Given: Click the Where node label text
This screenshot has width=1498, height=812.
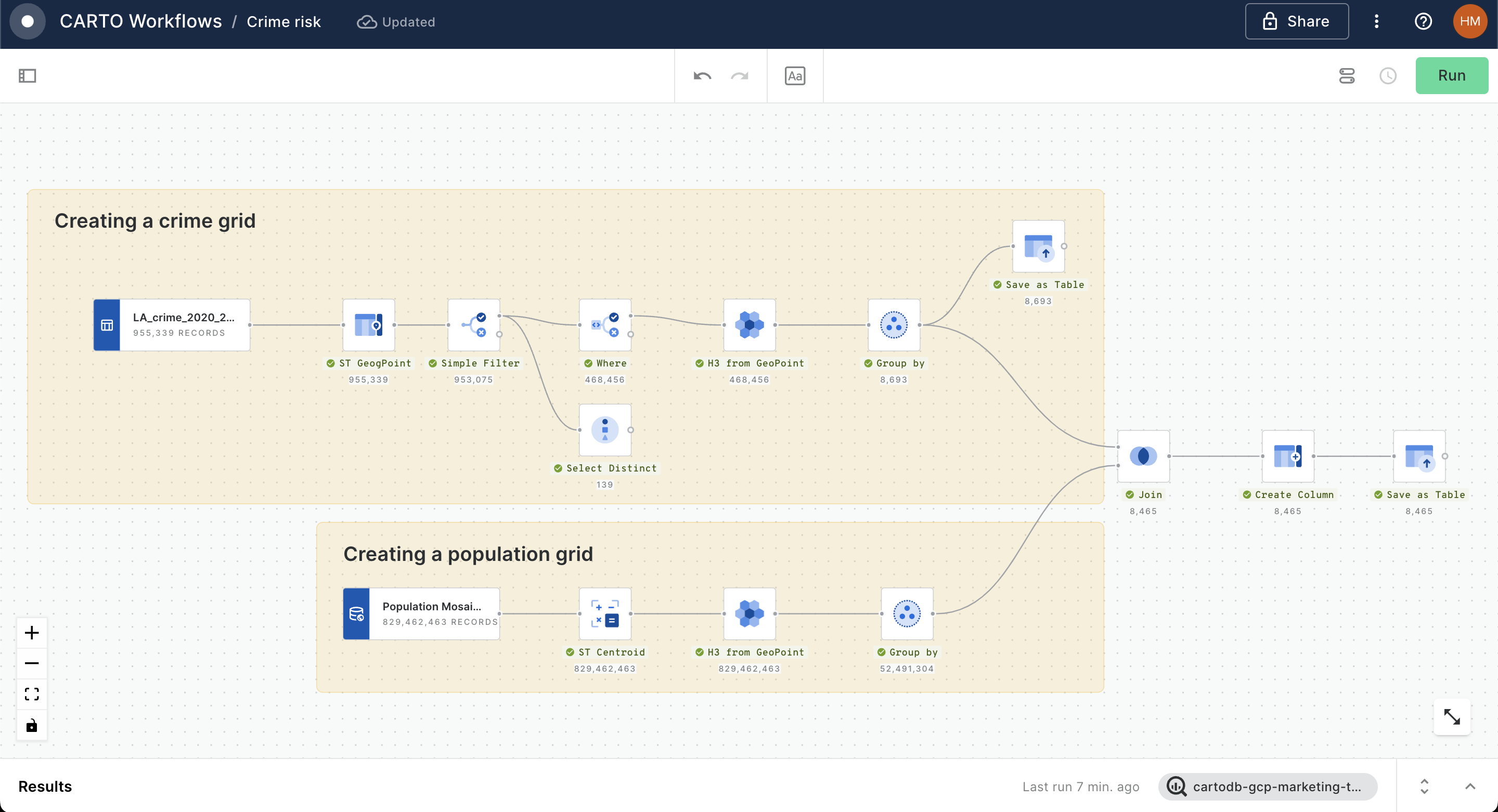Looking at the screenshot, I should click(x=611, y=363).
